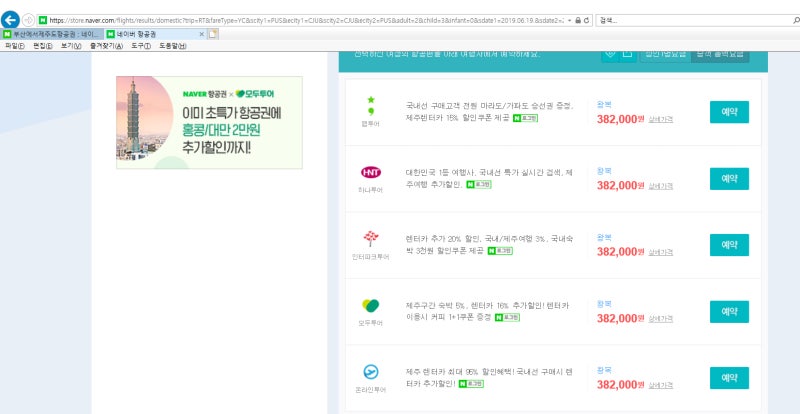Click the heart-shaped icon in teal header
The width and height of the screenshot is (800, 414).
point(610,54)
